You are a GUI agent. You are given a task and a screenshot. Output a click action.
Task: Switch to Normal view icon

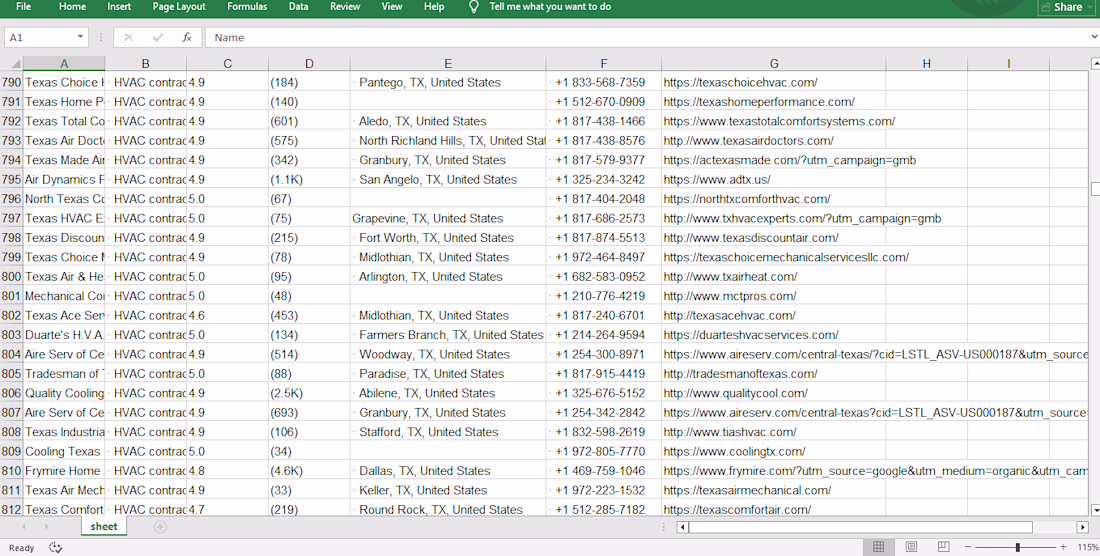tap(878, 547)
